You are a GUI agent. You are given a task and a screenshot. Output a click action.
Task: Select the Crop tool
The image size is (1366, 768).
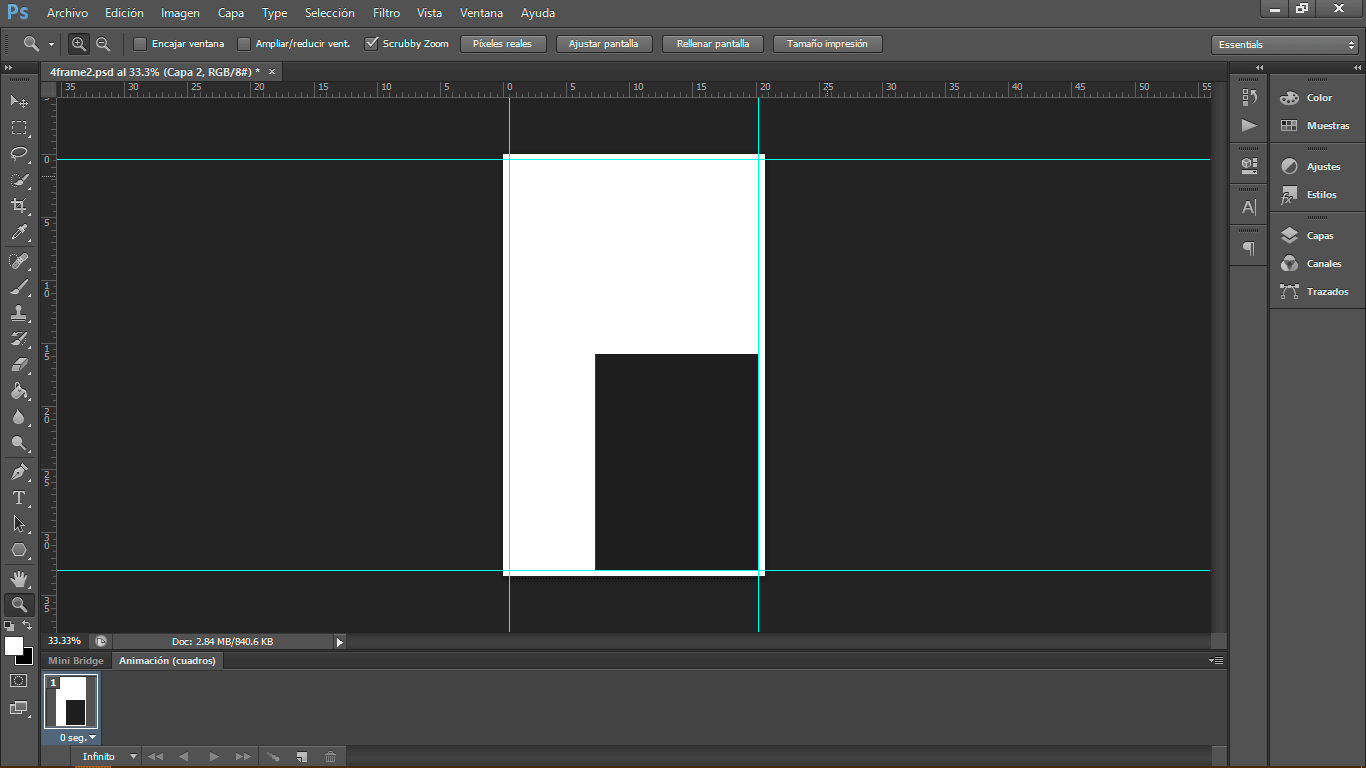(19, 206)
